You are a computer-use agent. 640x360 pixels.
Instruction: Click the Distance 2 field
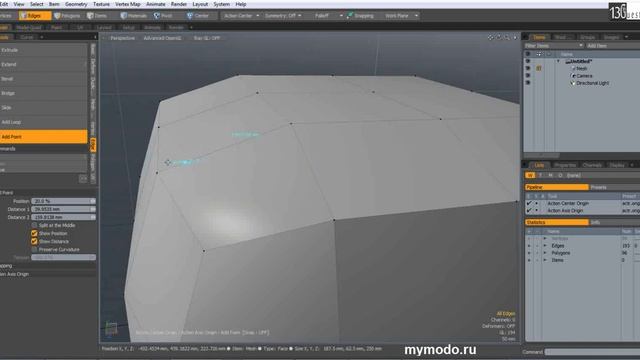63,218
